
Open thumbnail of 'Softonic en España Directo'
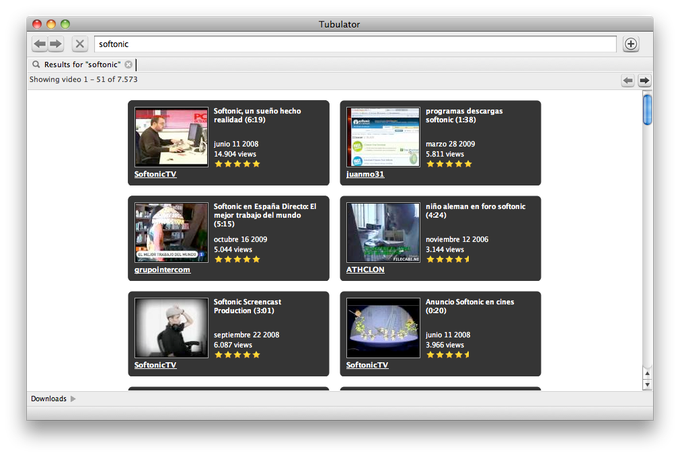[x=171, y=232]
